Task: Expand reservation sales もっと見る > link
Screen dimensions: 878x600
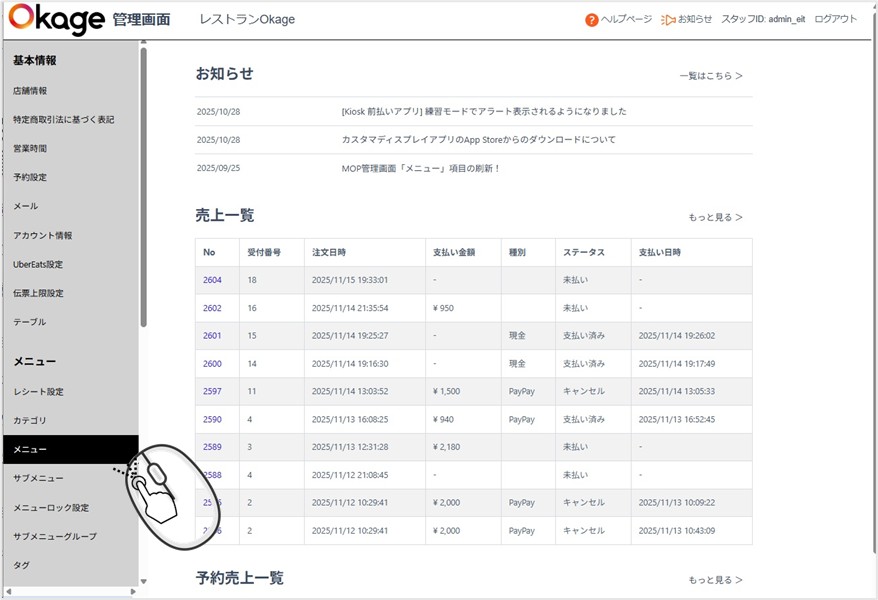Action: (715, 580)
